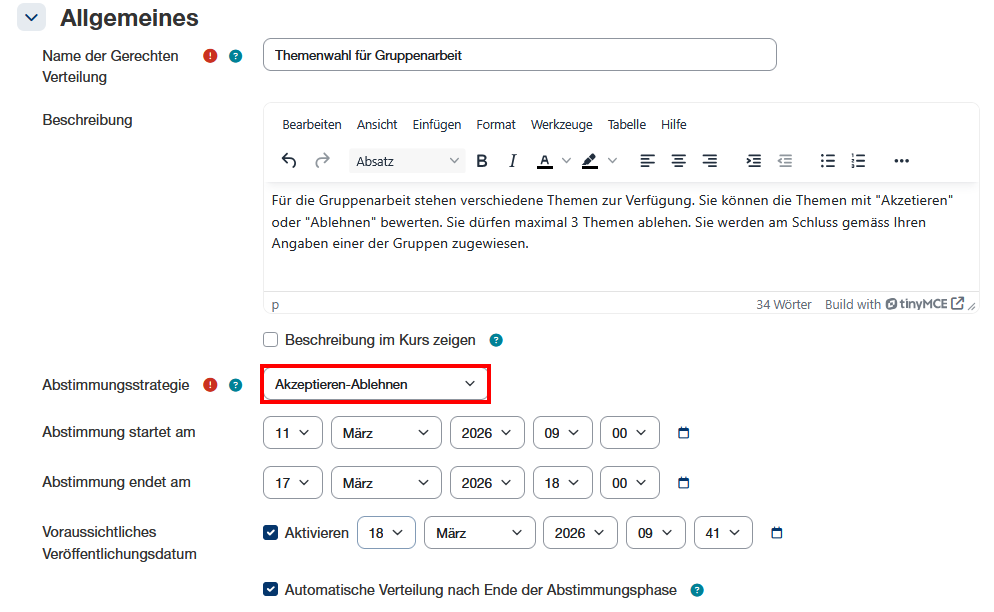
Task: Enable Beschreibung im Kurs zeigen checkbox
Action: tap(270, 340)
